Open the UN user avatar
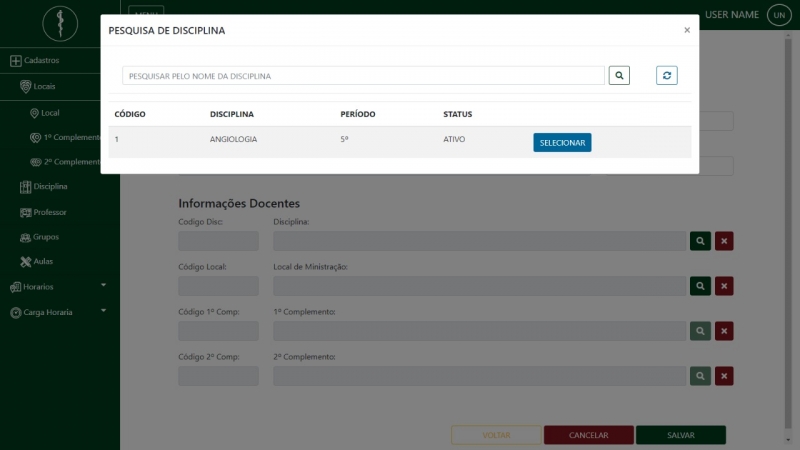 (778, 15)
